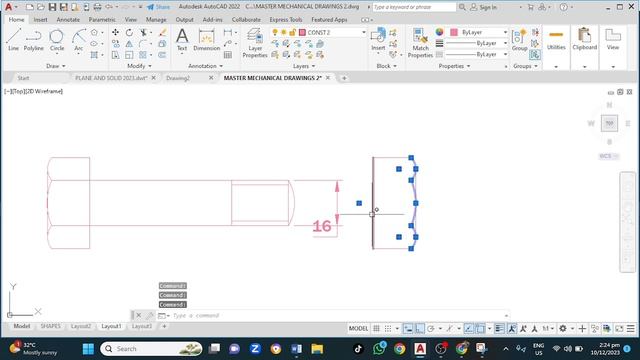Click the Table icon in Annotation
The width and height of the screenshot is (640, 360).
coord(228,55)
